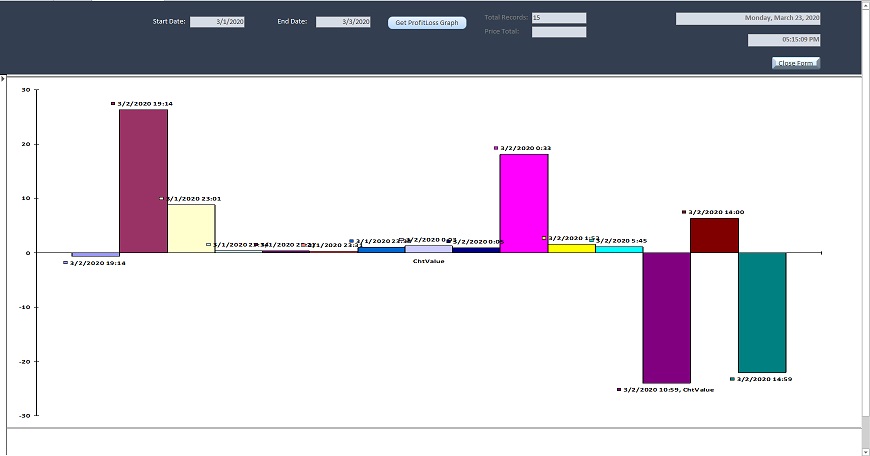The image size is (870, 456).
Task: Click label 3/2/2020 14:00
Action: (x=716, y=212)
